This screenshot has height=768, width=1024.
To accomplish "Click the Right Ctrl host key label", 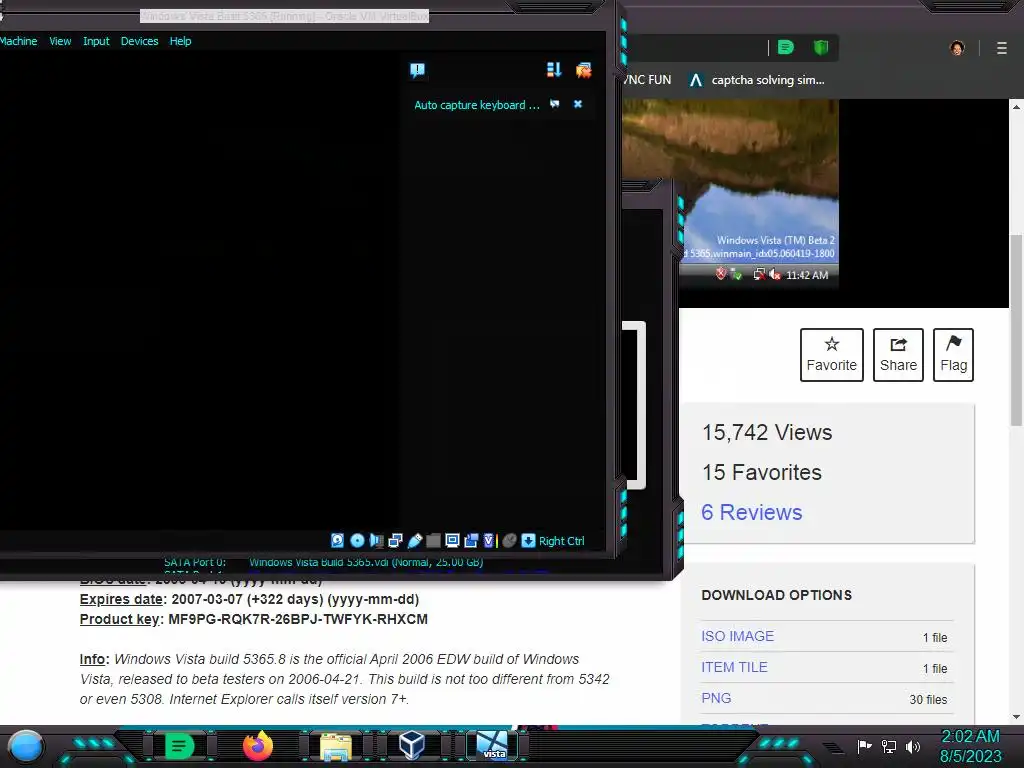I will 562,541.
